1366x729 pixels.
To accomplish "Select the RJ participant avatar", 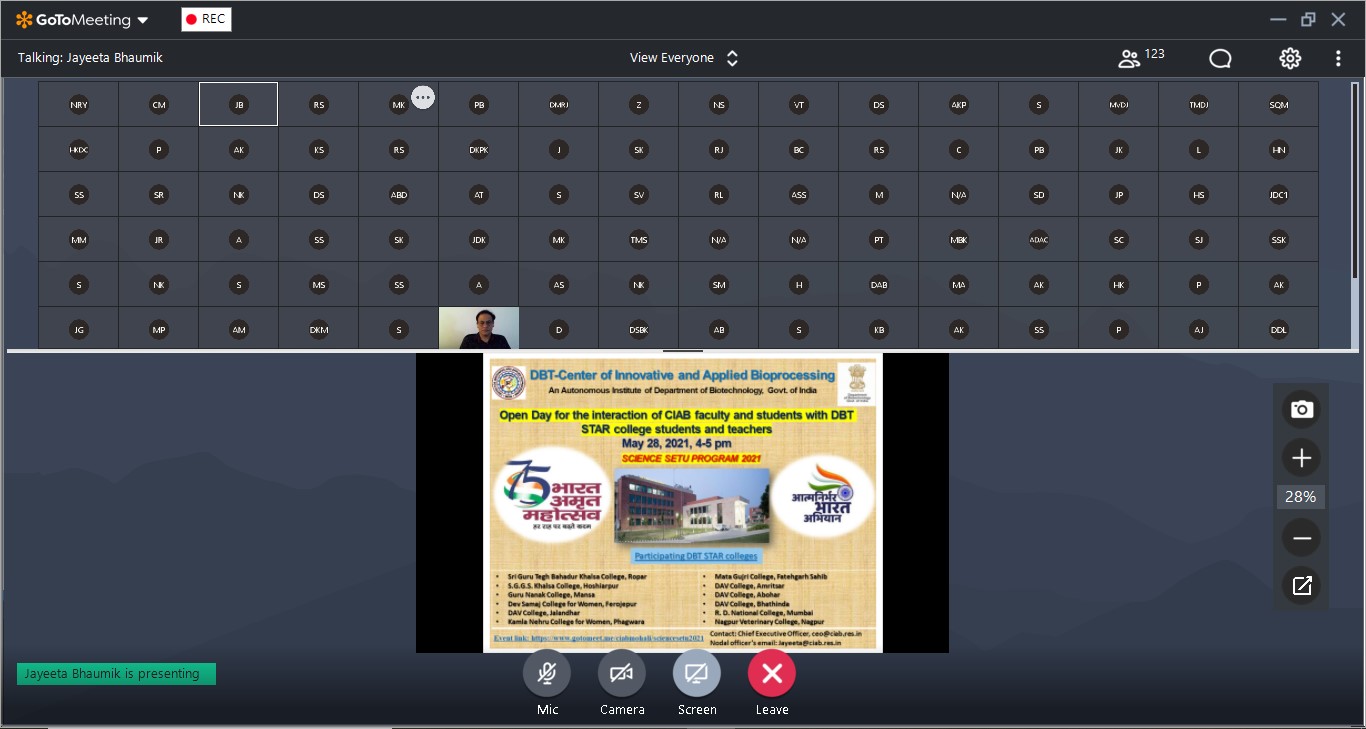I will click(719, 150).
